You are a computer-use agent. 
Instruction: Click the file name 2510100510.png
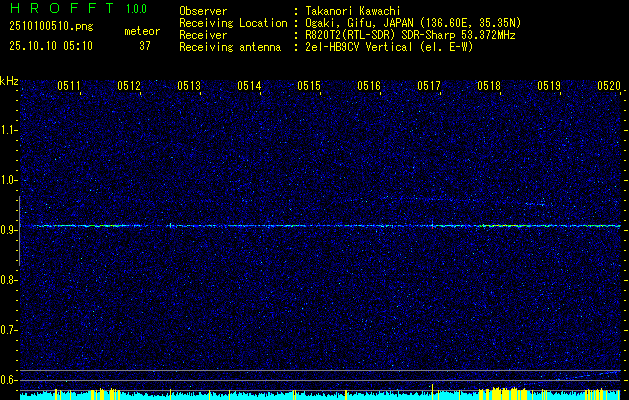tap(51, 27)
